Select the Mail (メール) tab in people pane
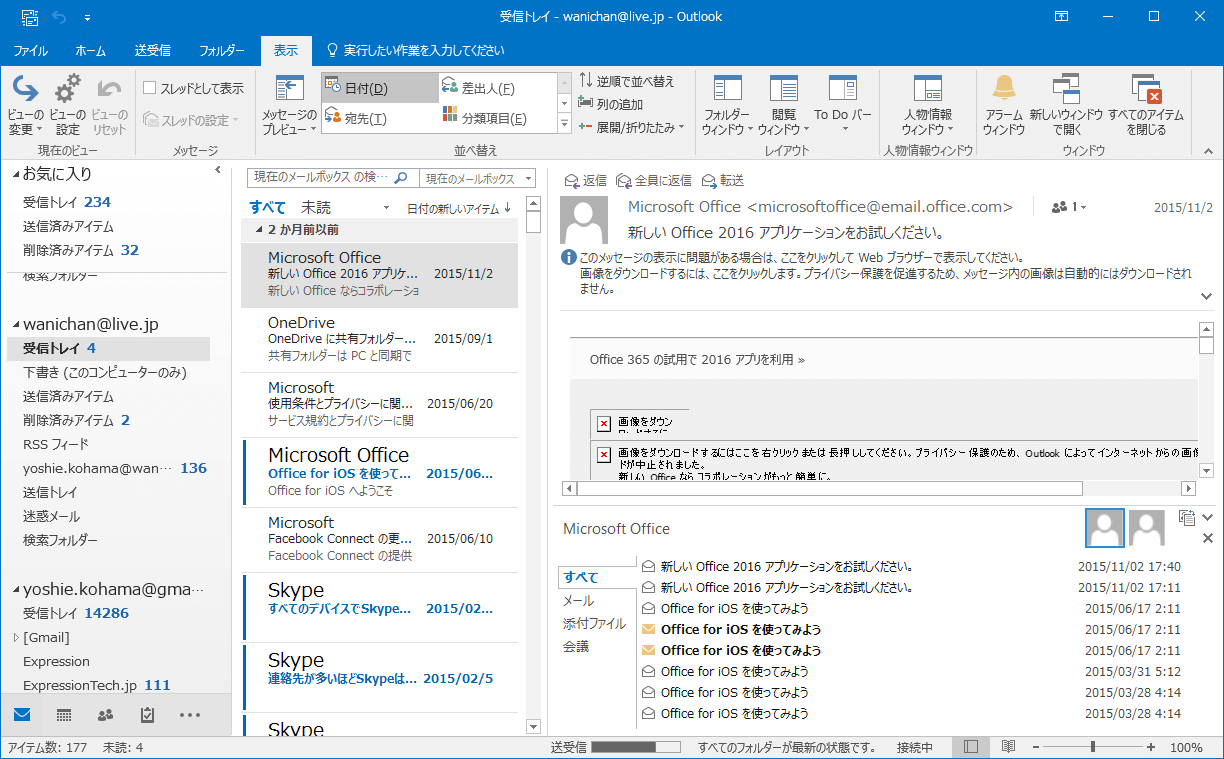This screenshot has height=759, width=1224. tap(578, 601)
